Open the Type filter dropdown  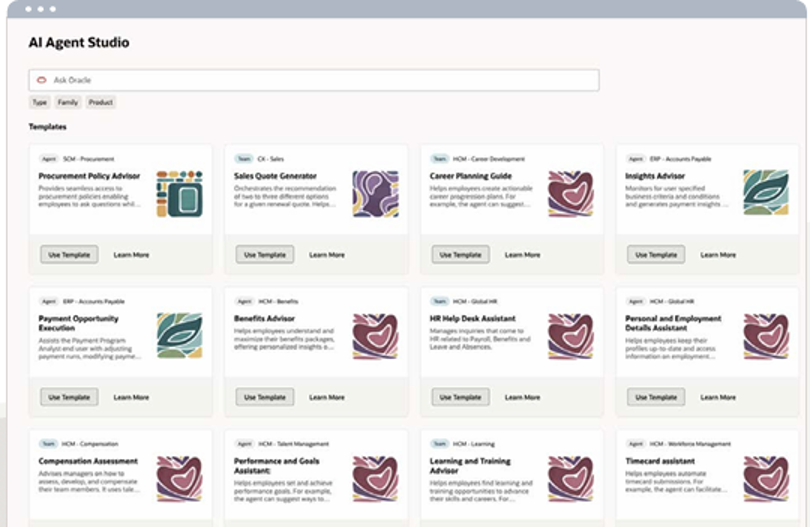pyautogui.click(x=40, y=102)
